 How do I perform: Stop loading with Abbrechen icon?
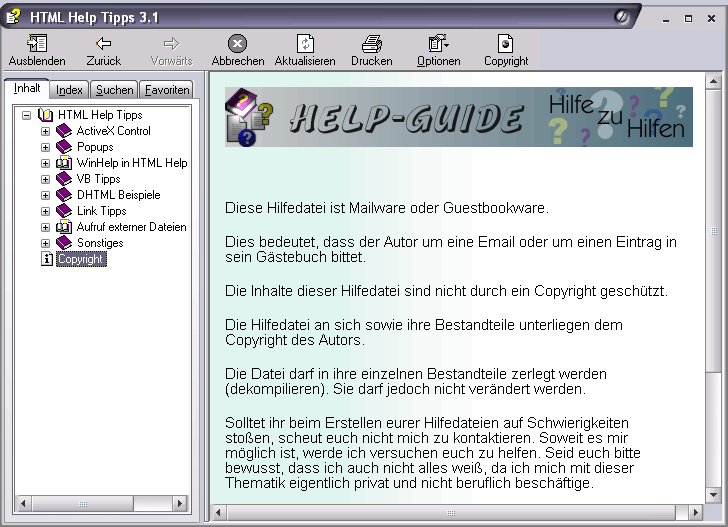pos(237,44)
